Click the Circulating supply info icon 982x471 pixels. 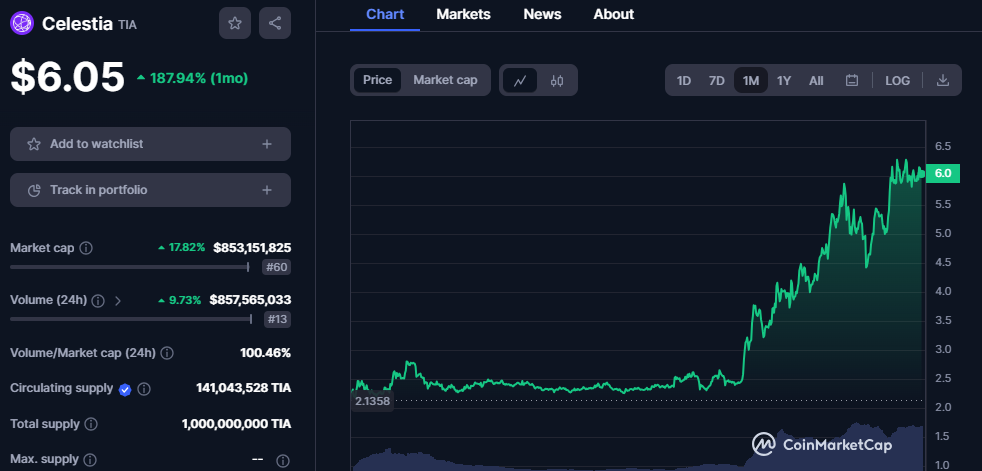click(x=144, y=388)
